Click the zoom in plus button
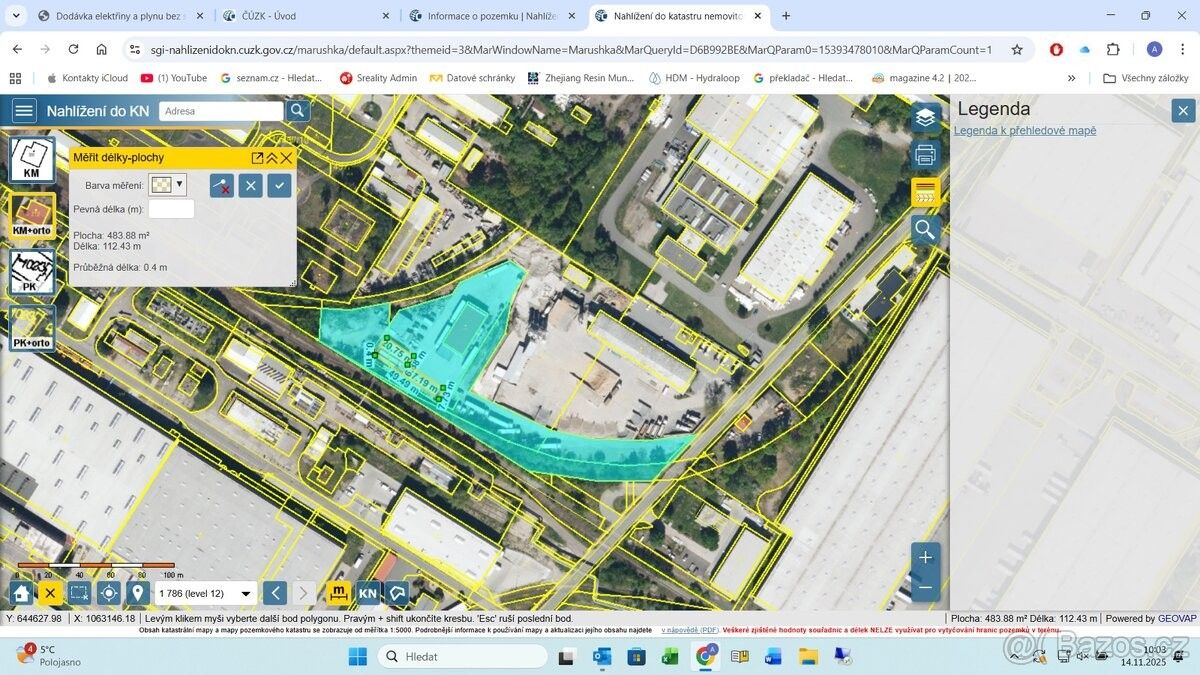The width and height of the screenshot is (1200, 675). (x=925, y=557)
